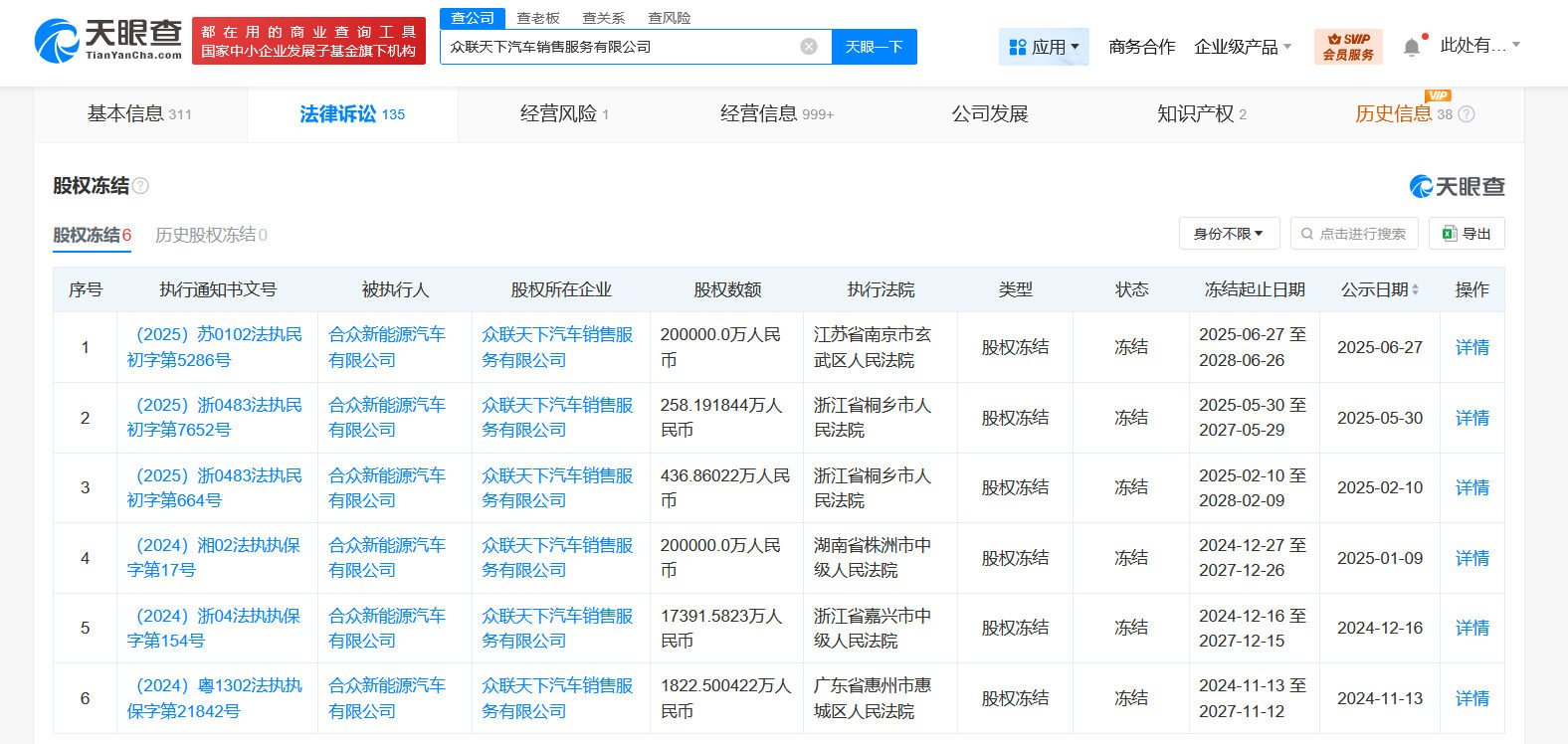1568x744 pixels.
Task: Open 合众新能源汽车 link in row 6
Action: (x=387, y=698)
